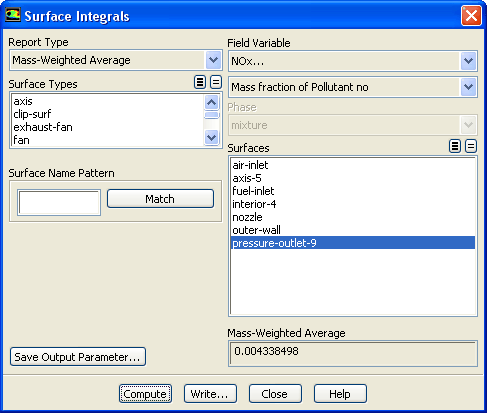Click up arrow of Surface Types scrollbar
This screenshot has width=487, height=413.
tap(211, 102)
